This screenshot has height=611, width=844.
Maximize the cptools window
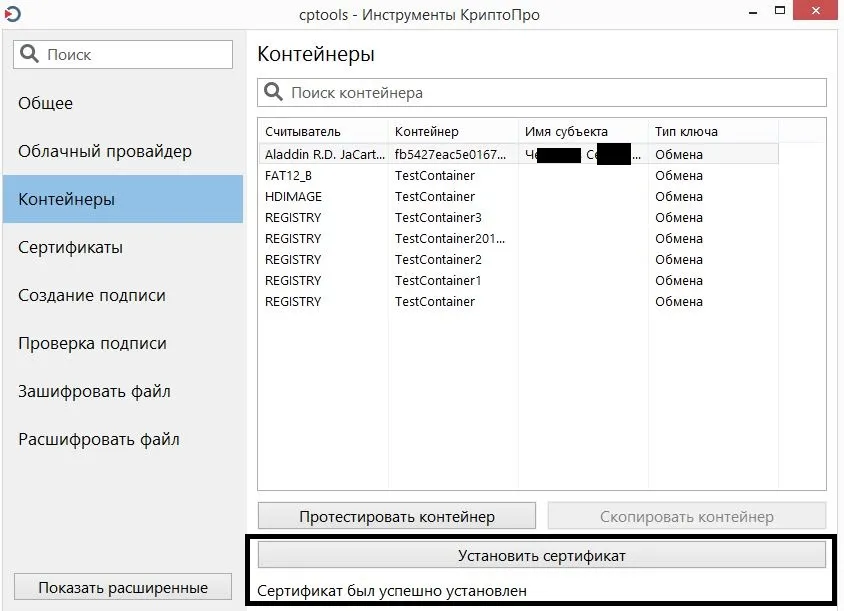coord(779,10)
